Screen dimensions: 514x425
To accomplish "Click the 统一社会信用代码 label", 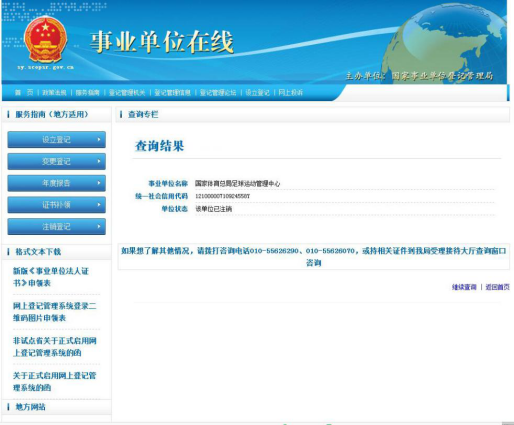I will [x=161, y=196].
